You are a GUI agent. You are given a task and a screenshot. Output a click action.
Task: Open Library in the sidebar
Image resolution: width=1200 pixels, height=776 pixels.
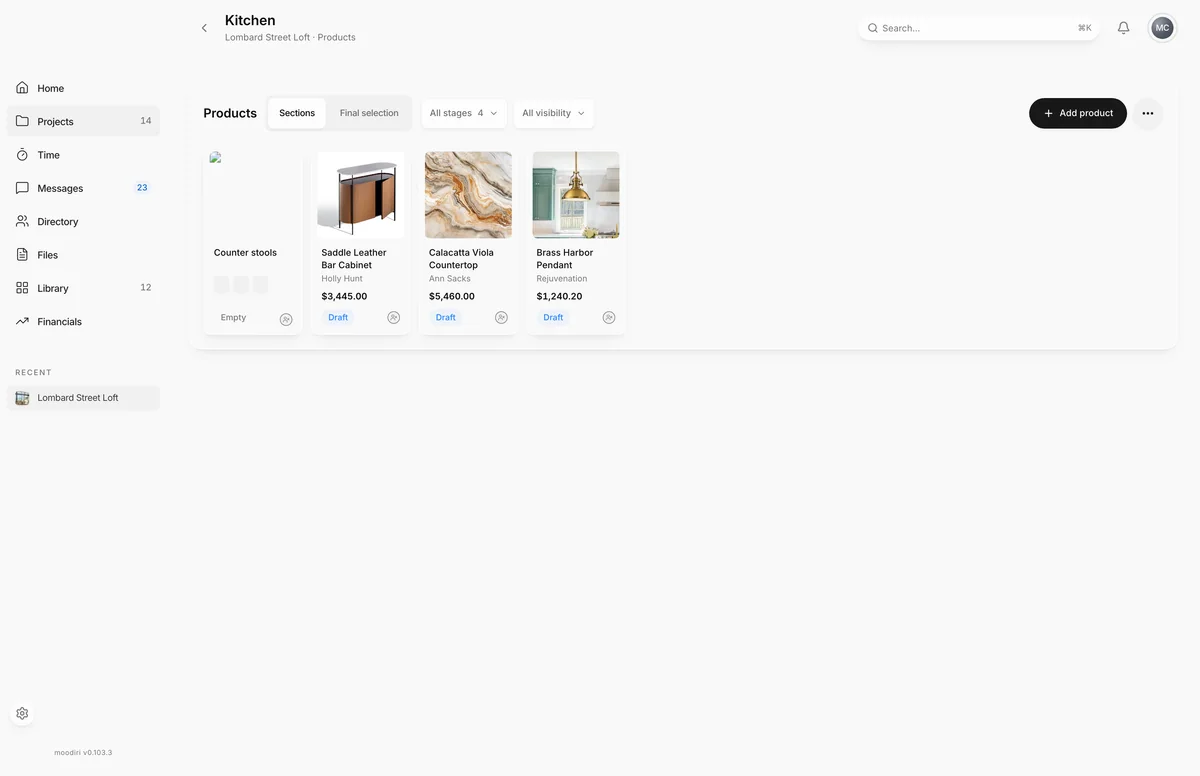coord(83,288)
